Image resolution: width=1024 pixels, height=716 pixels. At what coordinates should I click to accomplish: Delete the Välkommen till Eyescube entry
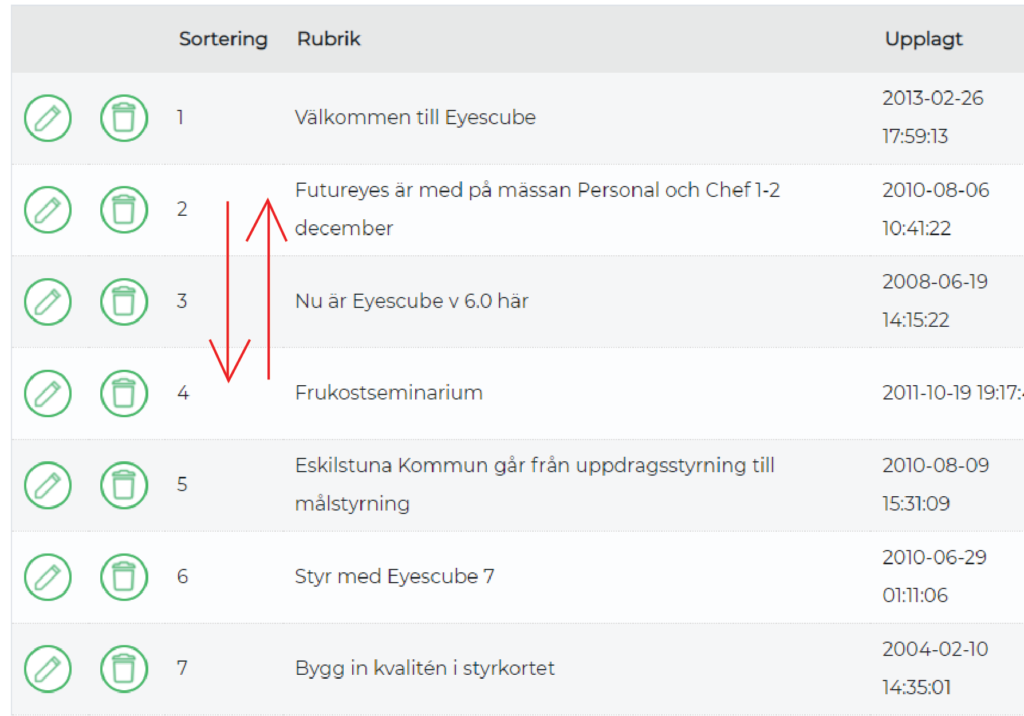click(x=124, y=118)
